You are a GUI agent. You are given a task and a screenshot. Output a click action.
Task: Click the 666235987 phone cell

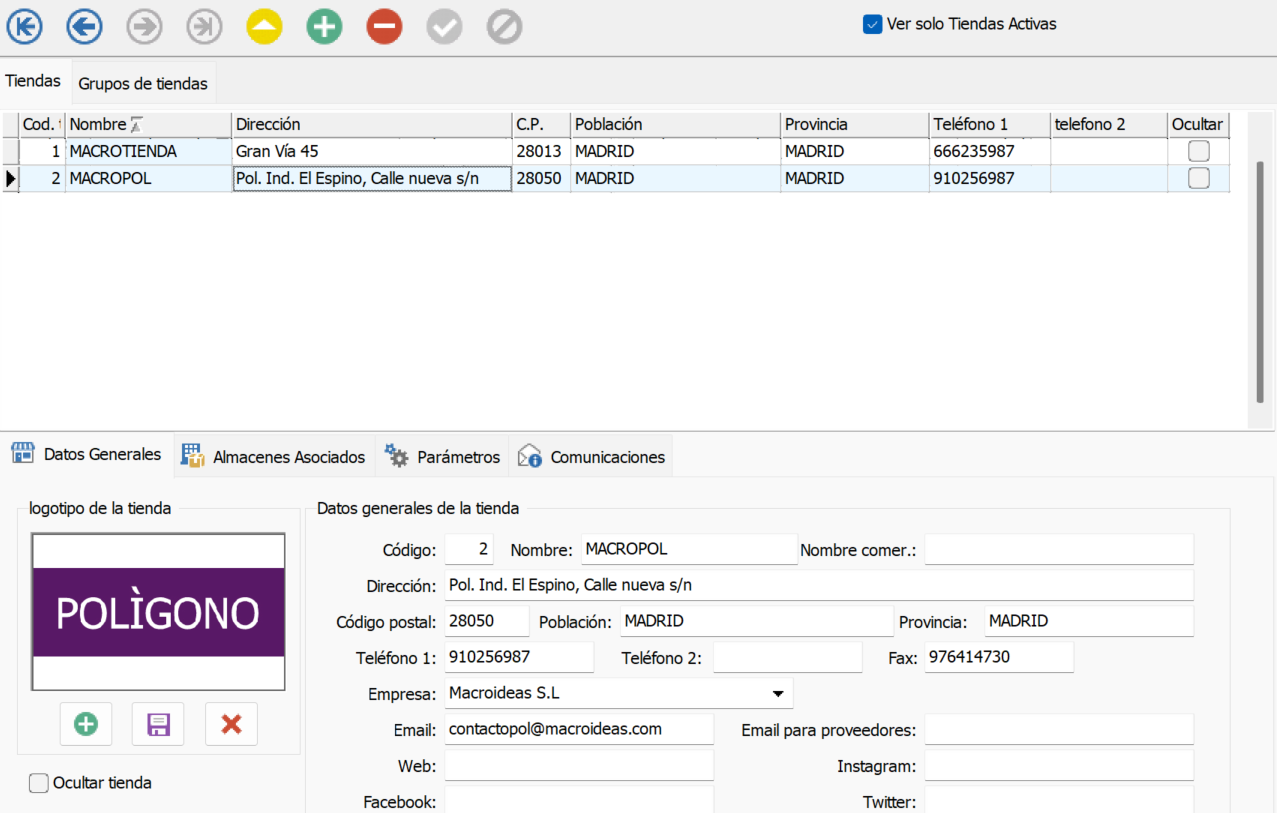click(x=989, y=152)
